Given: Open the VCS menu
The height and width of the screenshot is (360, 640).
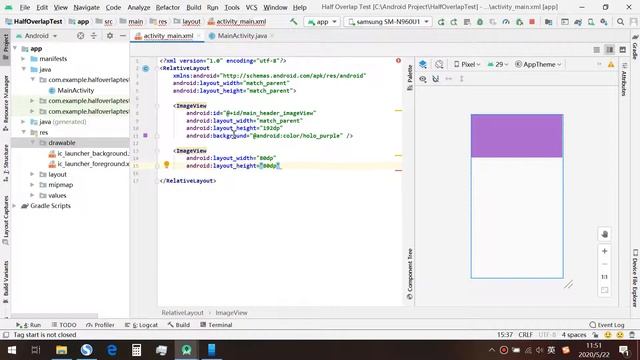Looking at the screenshot, I should (x=251, y=7).
